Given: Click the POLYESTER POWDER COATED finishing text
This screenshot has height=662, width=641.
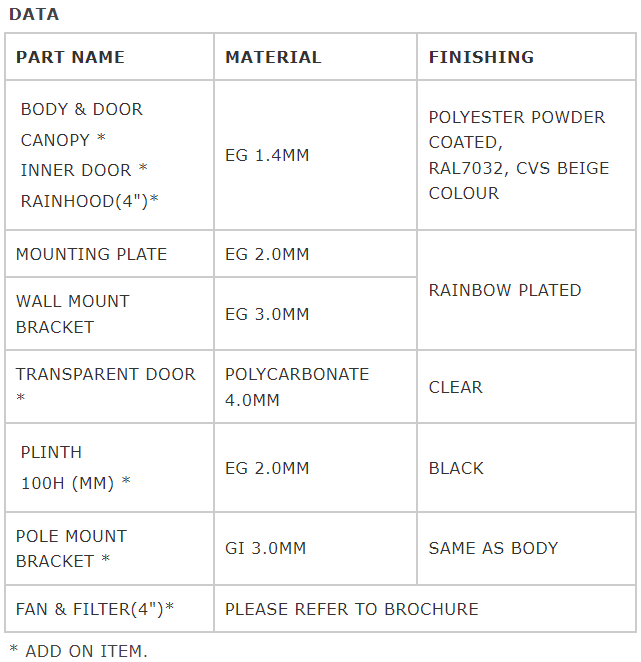Looking at the screenshot, I should [517, 130].
